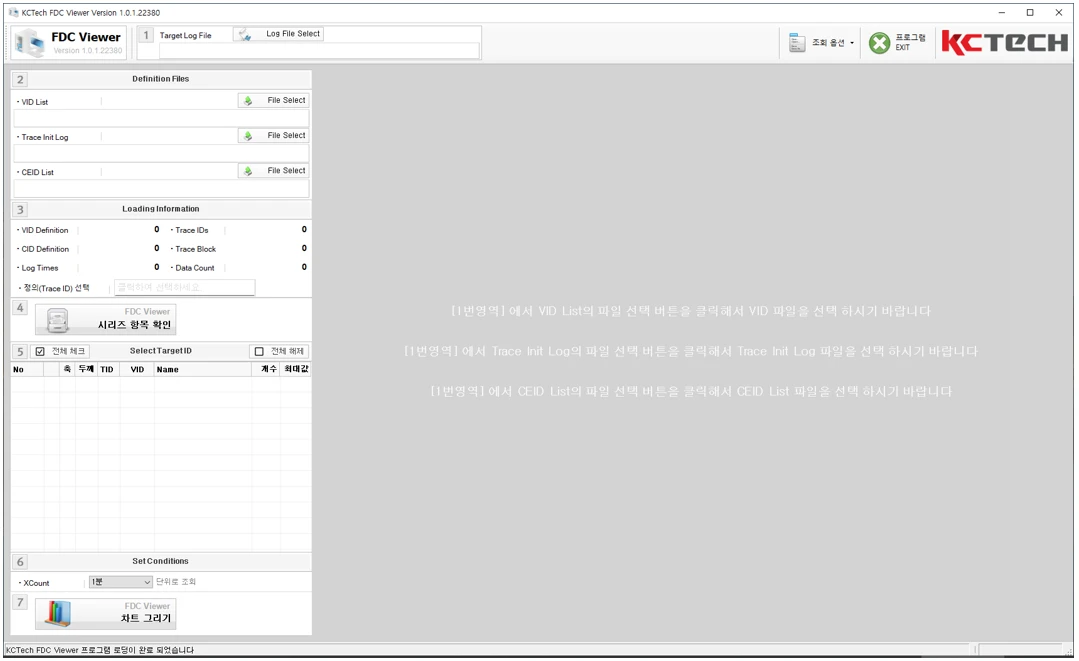Click File Select for CEID List
The height and width of the screenshot is (661, 1079).
(274, 171)
